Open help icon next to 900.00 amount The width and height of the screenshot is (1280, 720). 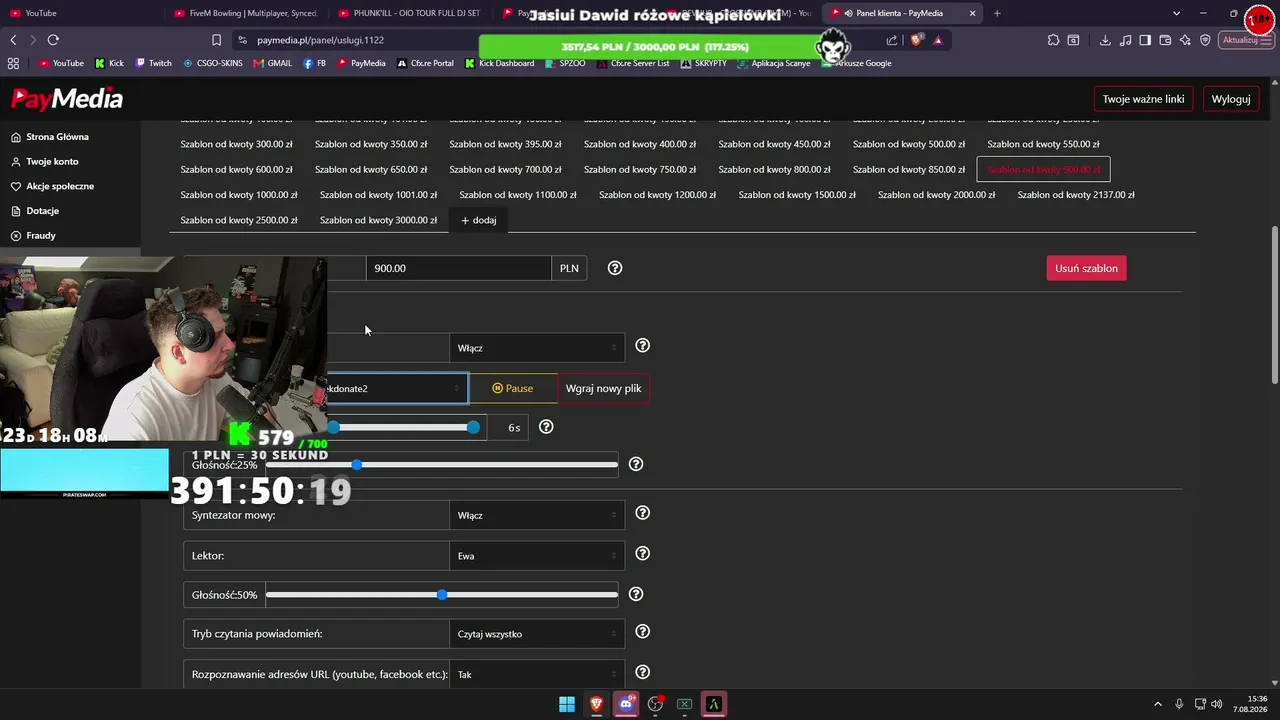click(615, 268)
